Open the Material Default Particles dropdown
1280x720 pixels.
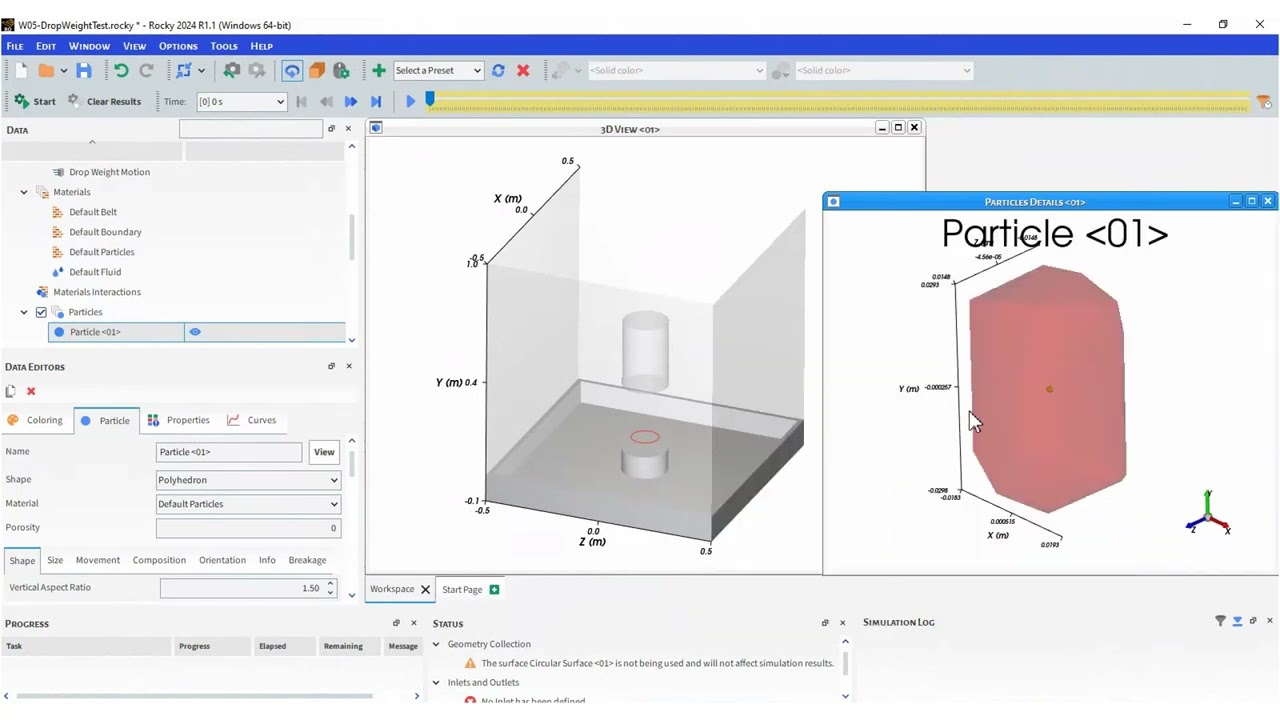coord(248,504)
